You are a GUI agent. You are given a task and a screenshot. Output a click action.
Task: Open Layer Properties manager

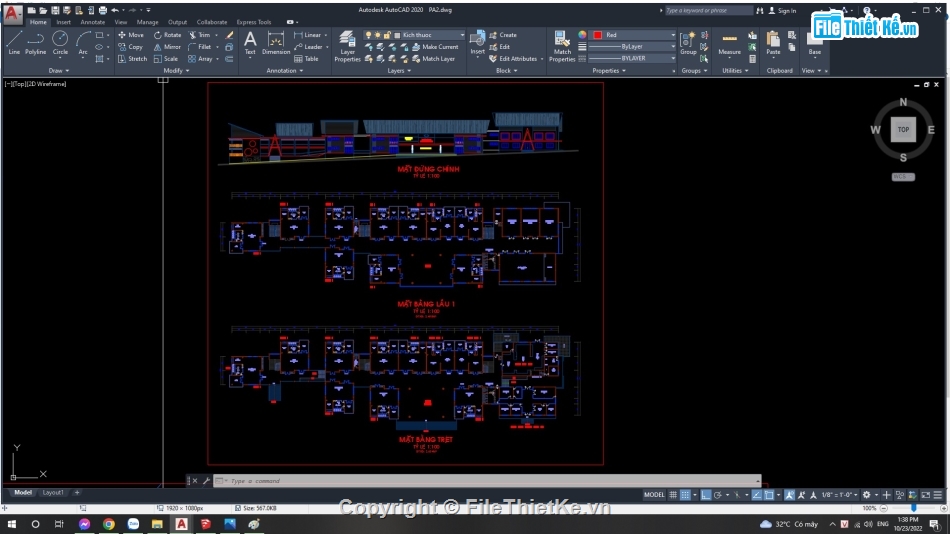[x=347, y=47]
